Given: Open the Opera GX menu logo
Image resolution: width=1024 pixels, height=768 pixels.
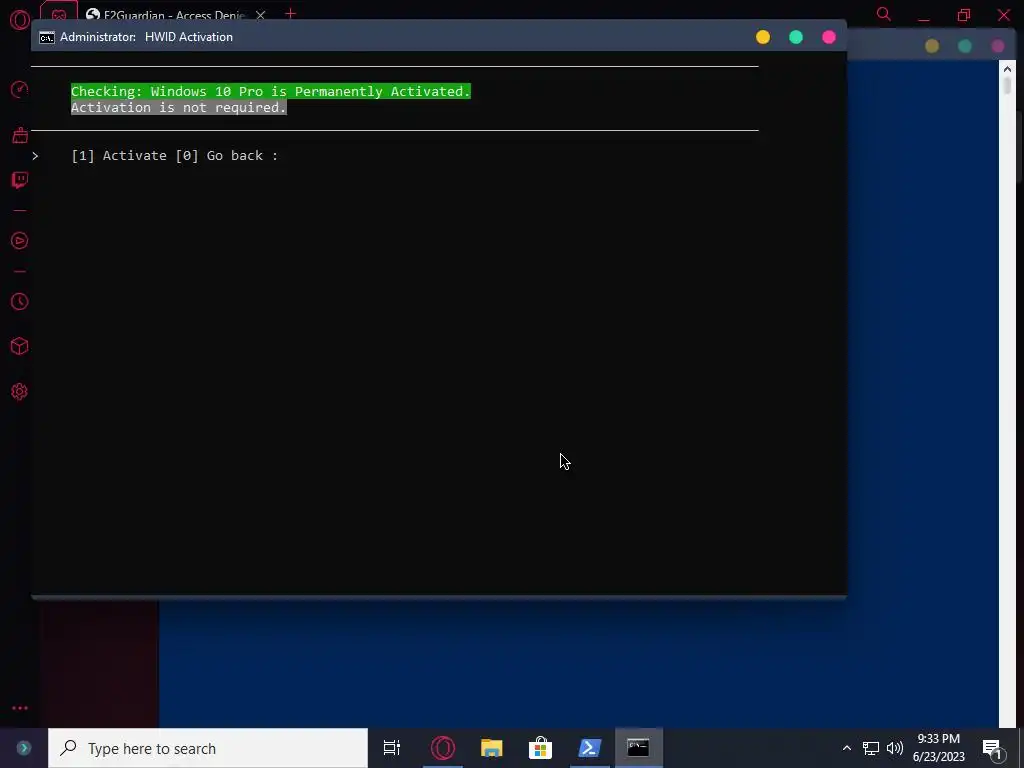Looking at the screenshot, I should point(20,20).
